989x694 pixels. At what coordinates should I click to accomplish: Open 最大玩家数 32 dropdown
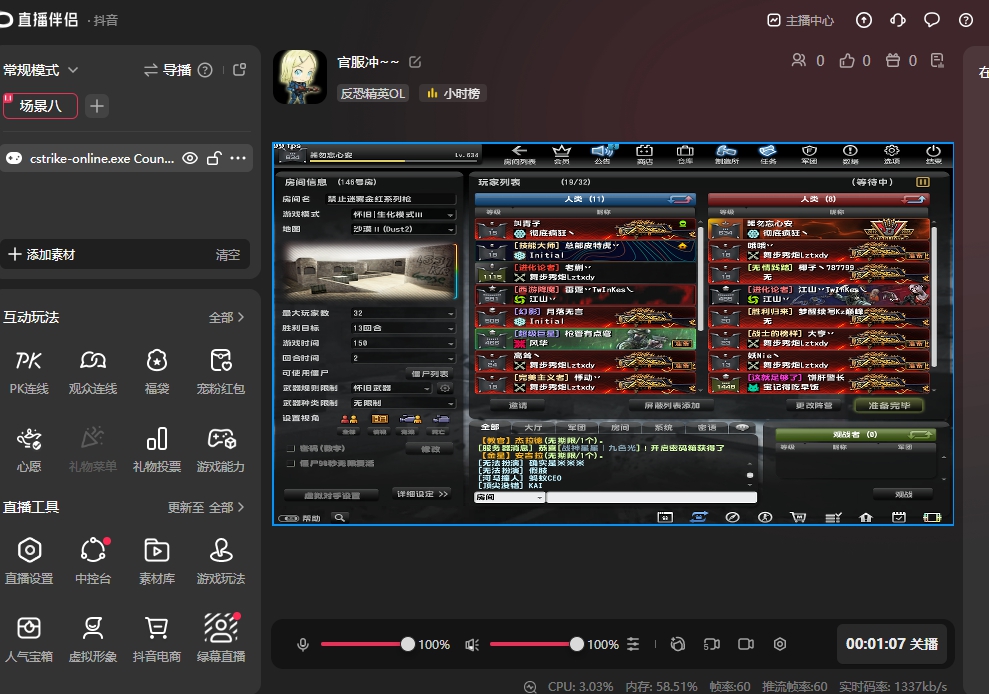(402, 313)
